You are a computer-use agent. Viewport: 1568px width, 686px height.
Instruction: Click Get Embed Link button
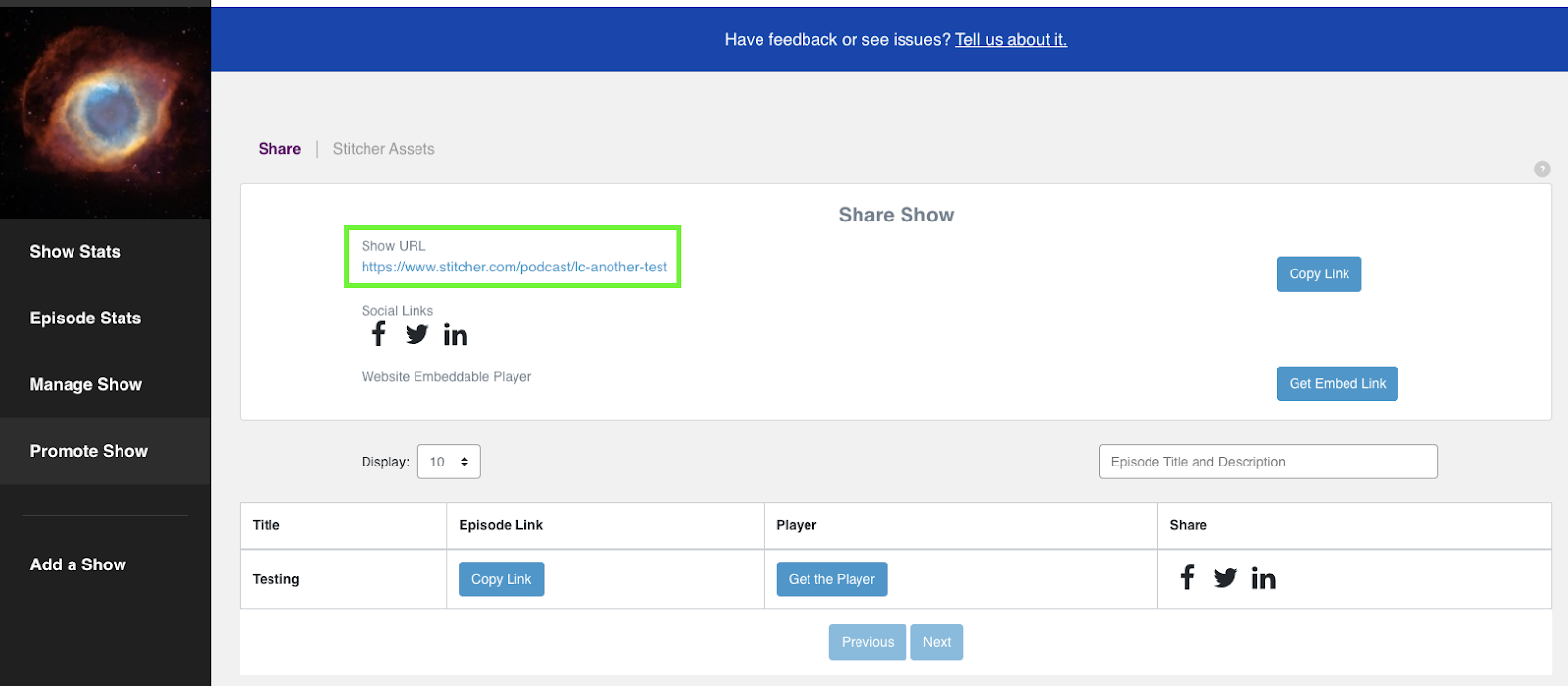(x=1337, y=383)
